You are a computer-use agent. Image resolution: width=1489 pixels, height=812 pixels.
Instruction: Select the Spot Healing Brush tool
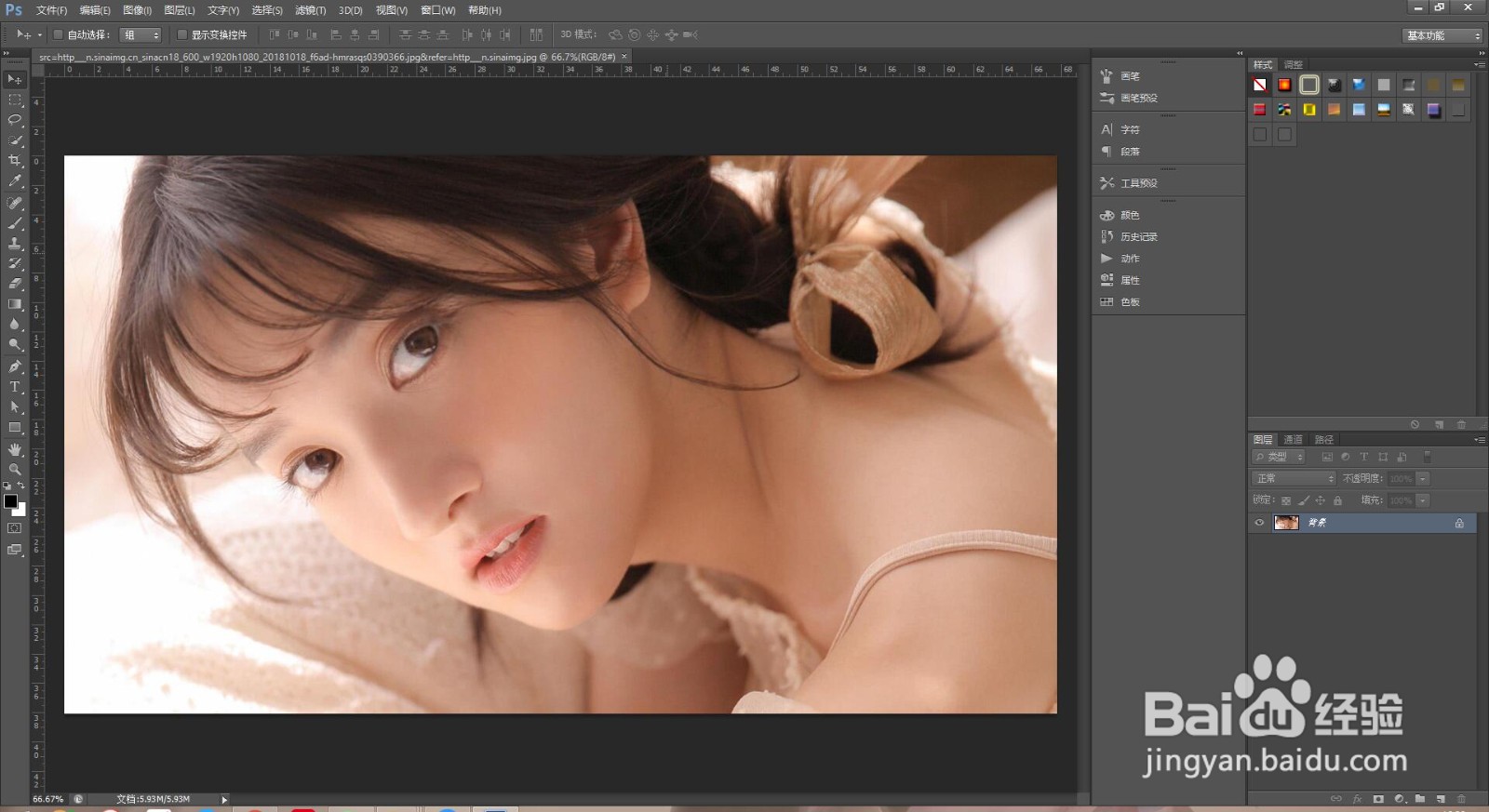[15, 203]
